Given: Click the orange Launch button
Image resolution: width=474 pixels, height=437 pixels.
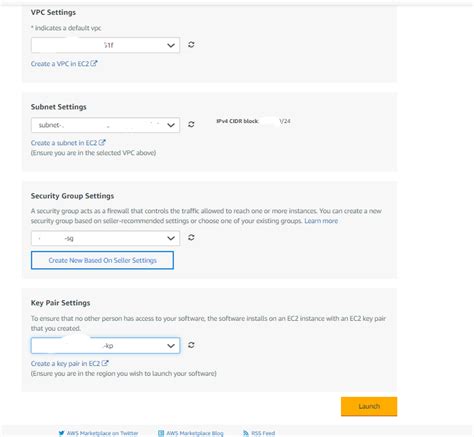Looking at the screenshot, I should [369, 406].
